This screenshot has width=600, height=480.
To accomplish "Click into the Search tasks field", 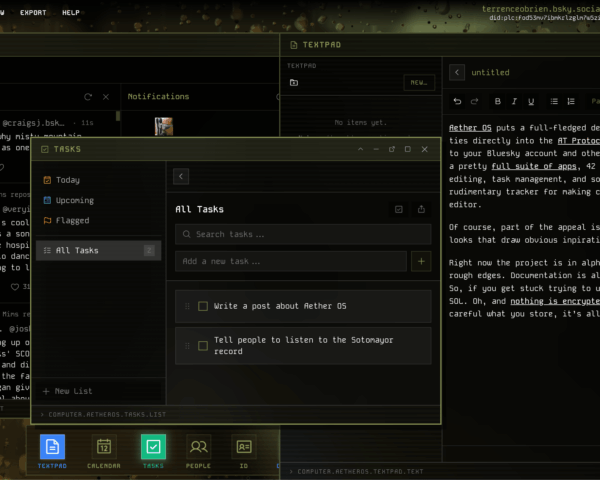I will tap(305, 234).
